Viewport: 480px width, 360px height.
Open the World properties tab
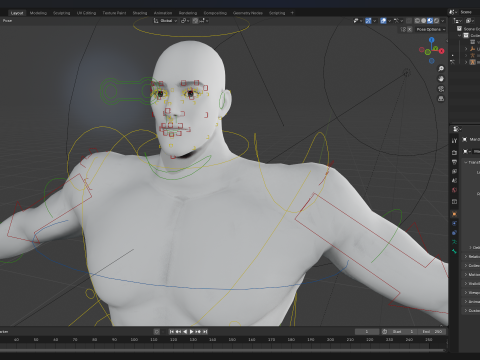[x=454, y=190]
